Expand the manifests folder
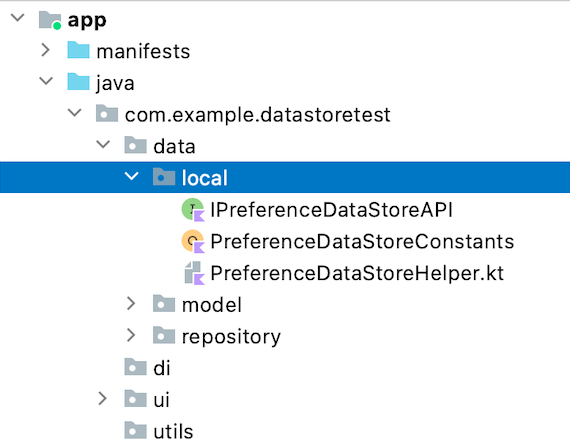This screenshot has height=442, width=570. point(45,50)
